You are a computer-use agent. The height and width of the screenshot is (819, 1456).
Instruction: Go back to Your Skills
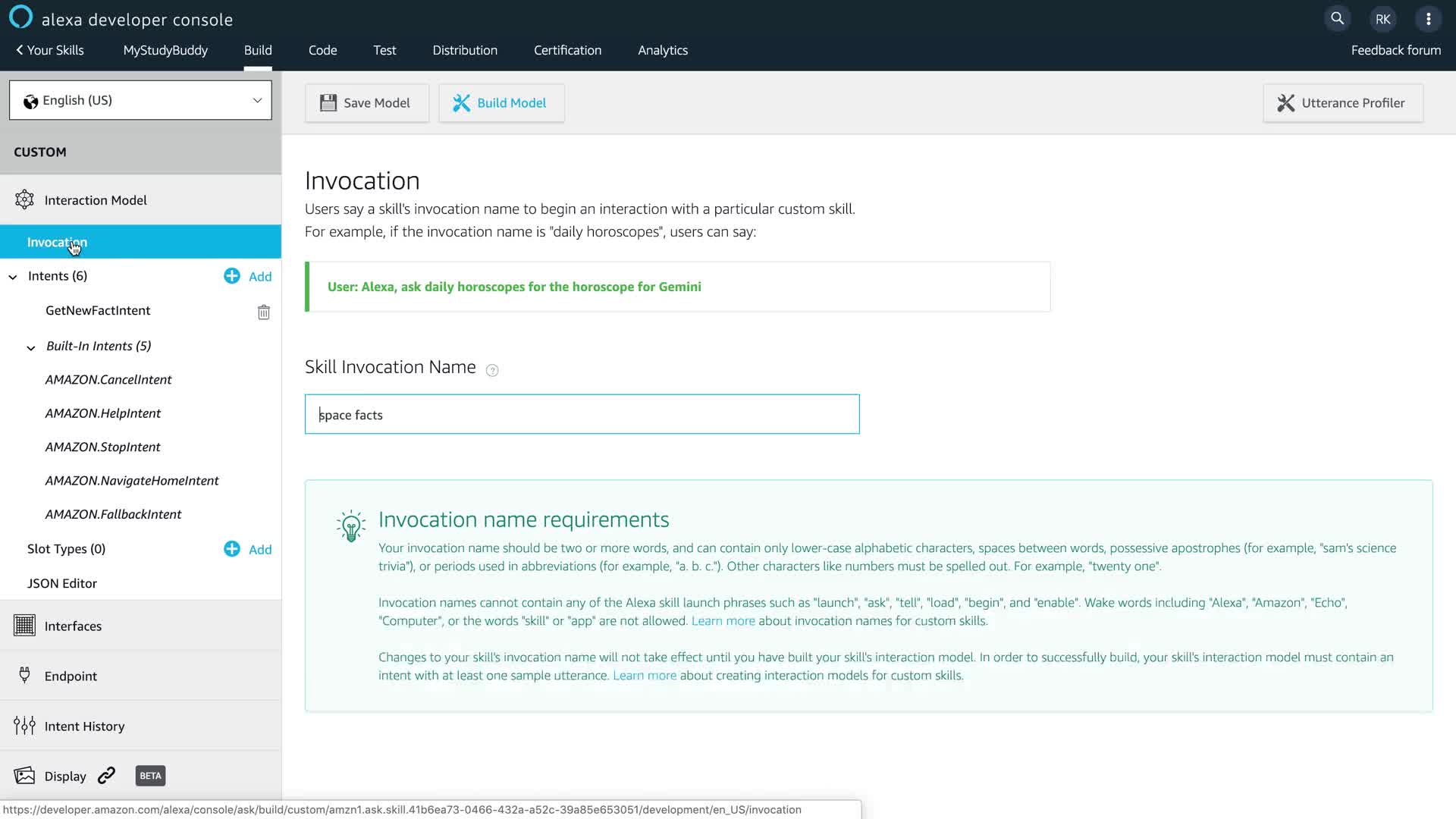point(50,50)
